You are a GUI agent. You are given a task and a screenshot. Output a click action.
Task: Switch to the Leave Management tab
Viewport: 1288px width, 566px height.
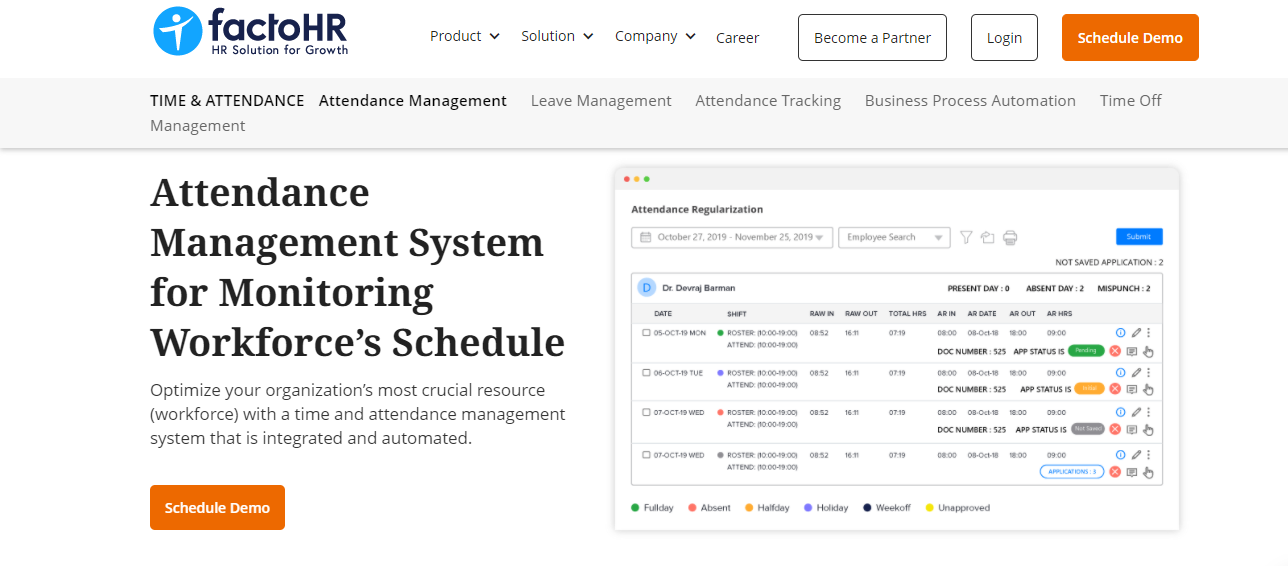(601, 101)
